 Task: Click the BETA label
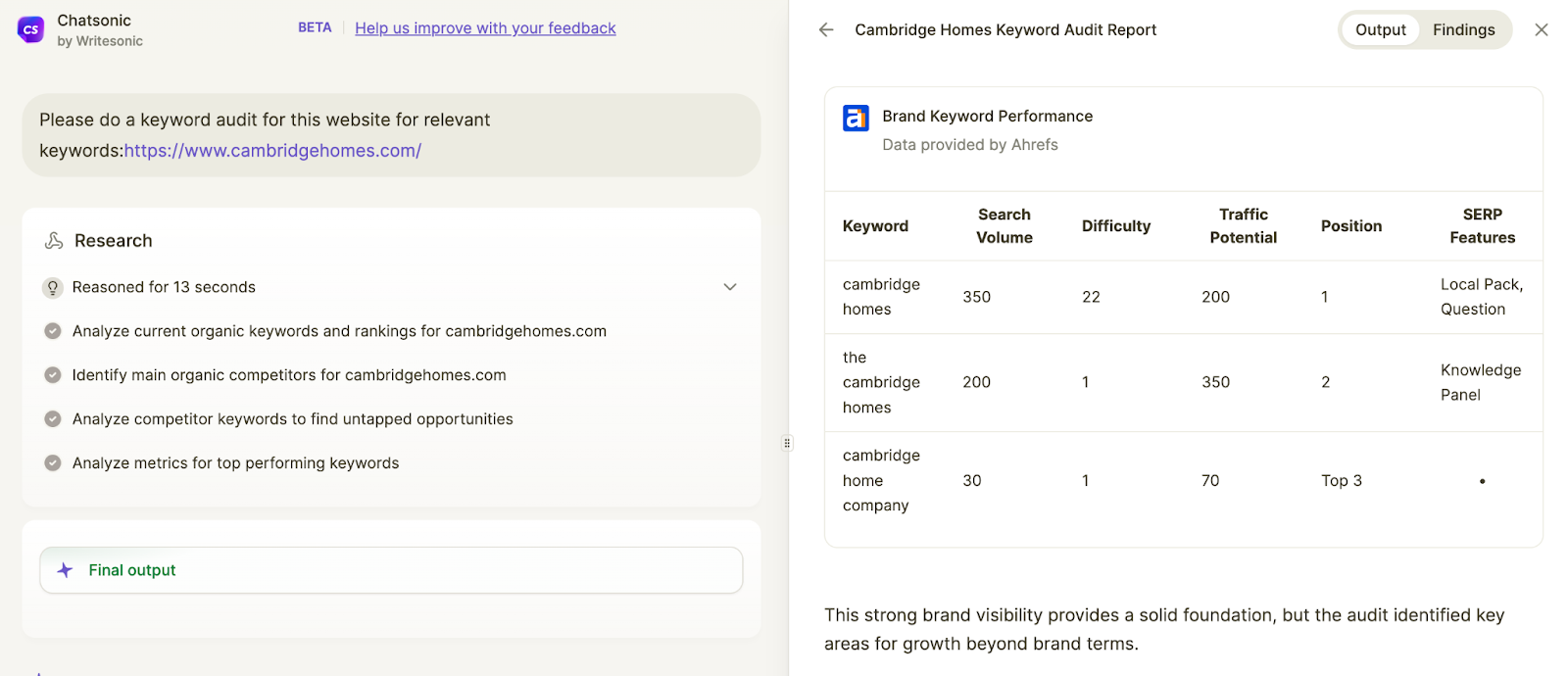click(x=315, y=27)
